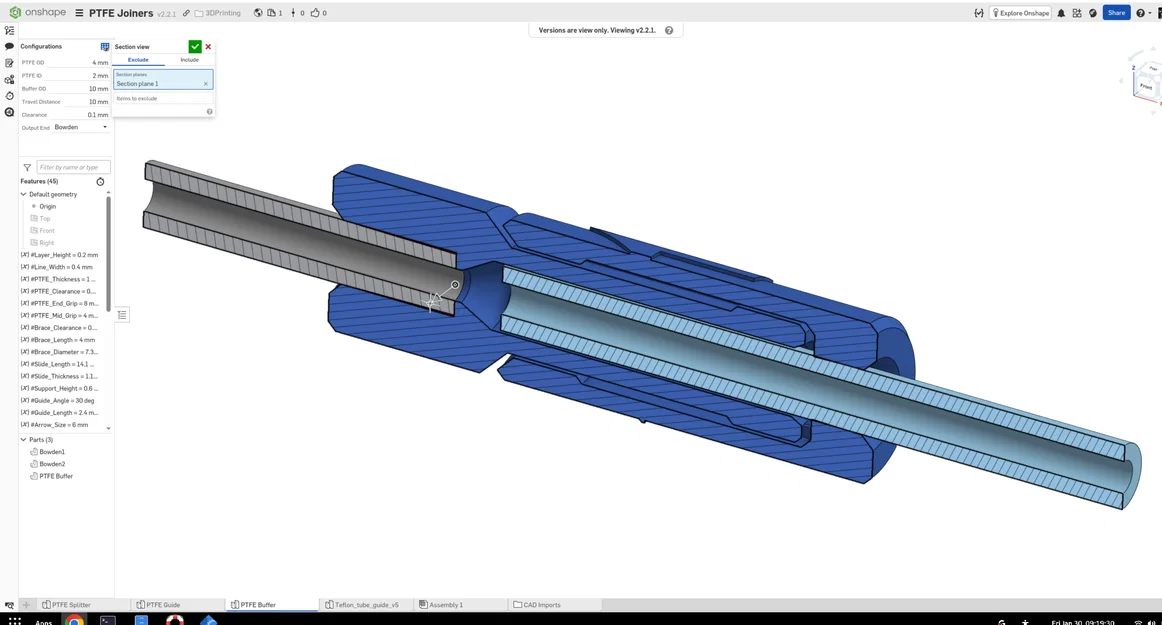Click the FeatureScript braces icon in header
1162x625 pixels.
pos(979,13)
